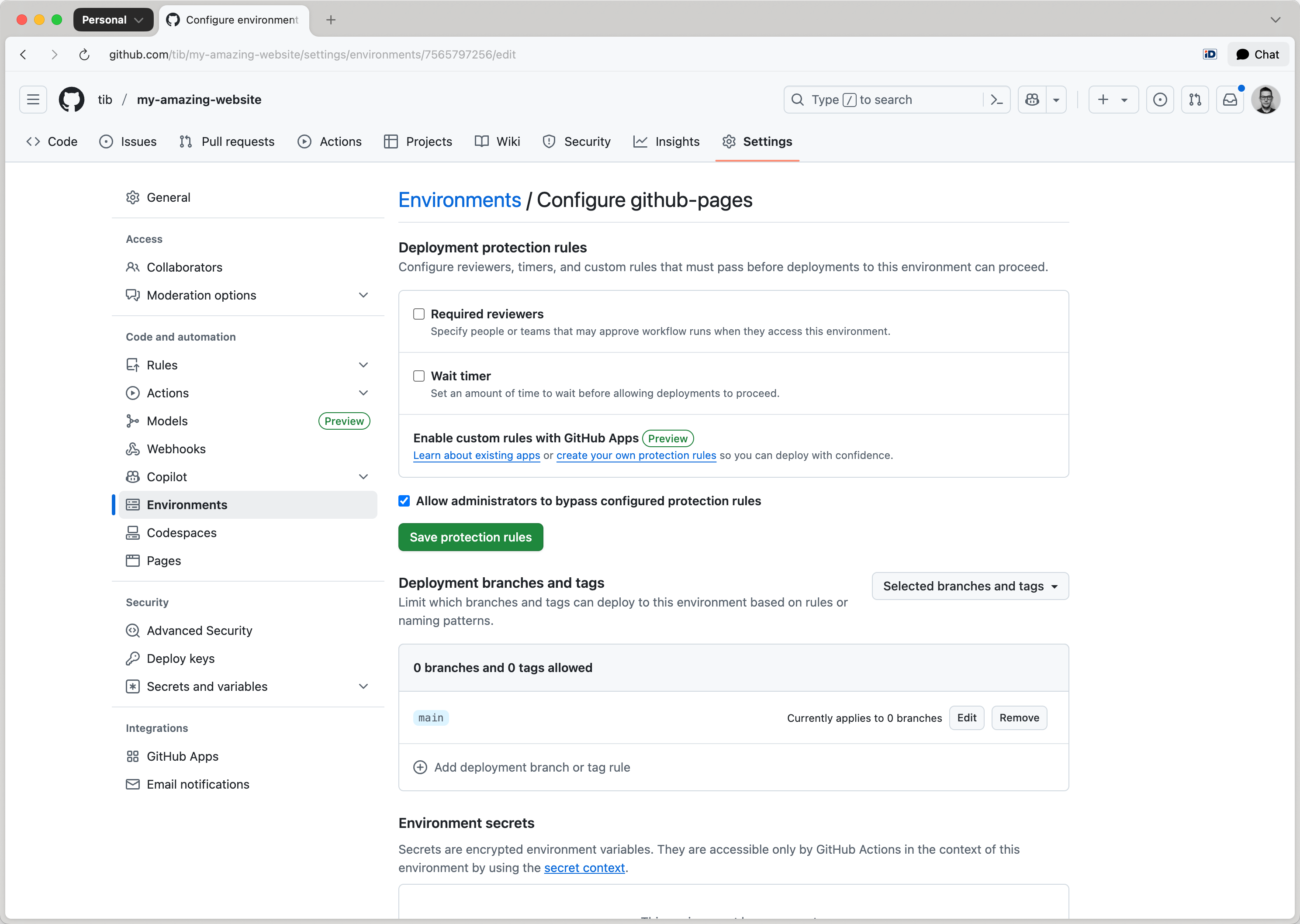The width and height of the screenshot is (1300, 924).
Task: Open the Selected branches and tags dropdown
Action: point(970,586)
